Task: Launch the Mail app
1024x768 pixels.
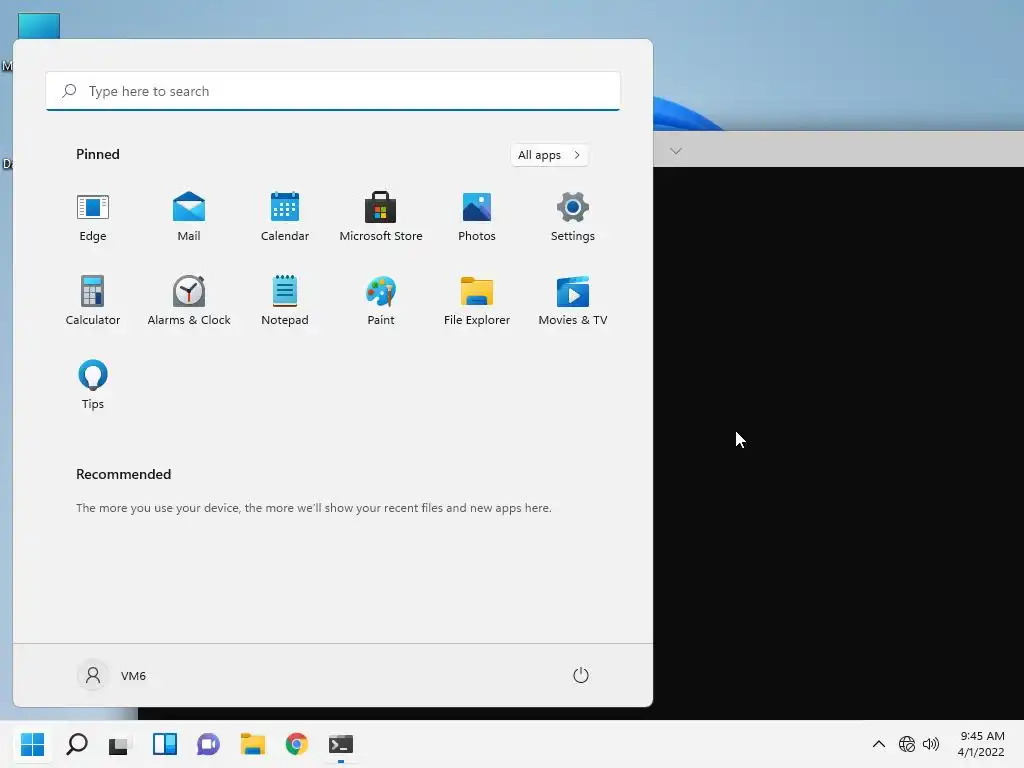Action: pyautogui.click(x=189, y=217)
